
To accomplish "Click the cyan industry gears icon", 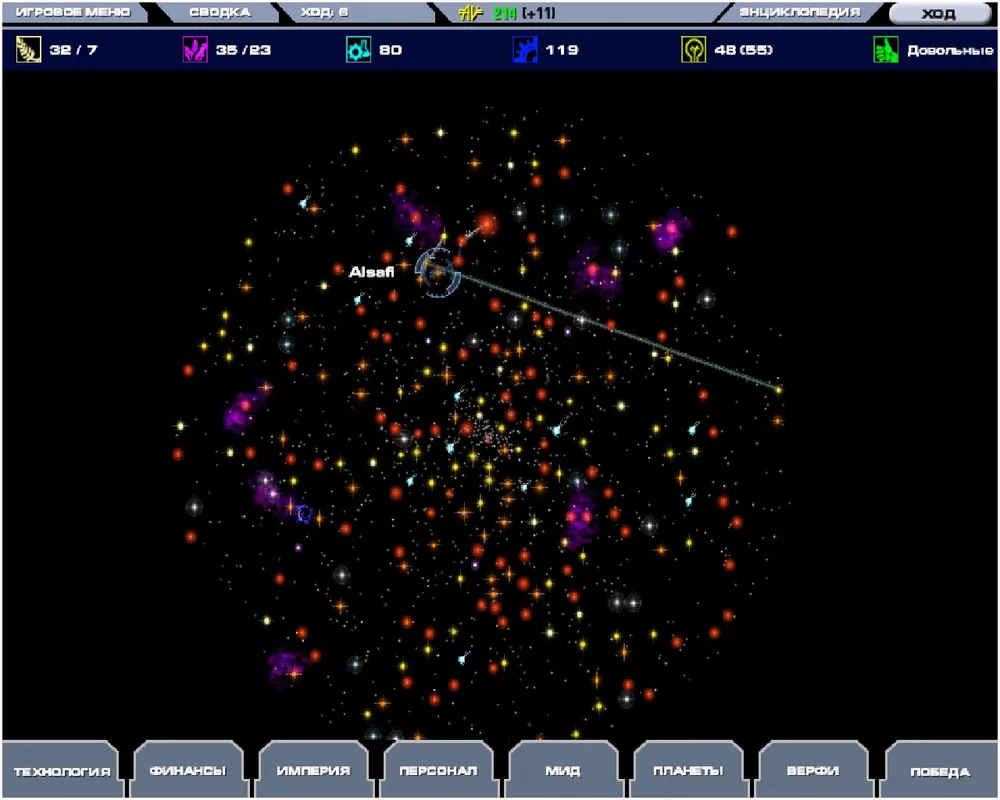I will pyautogui.click(x=358, y=49).
